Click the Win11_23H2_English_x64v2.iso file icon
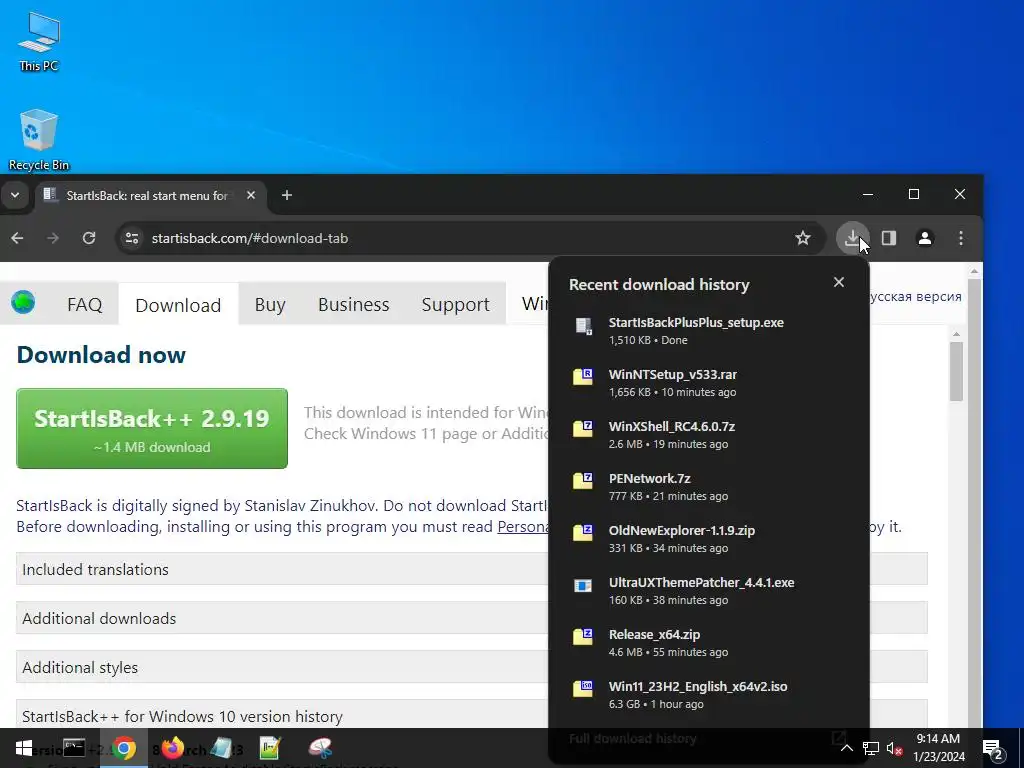Image resolution: width=1024 pixels, height=768 pixels. point(583,688)
